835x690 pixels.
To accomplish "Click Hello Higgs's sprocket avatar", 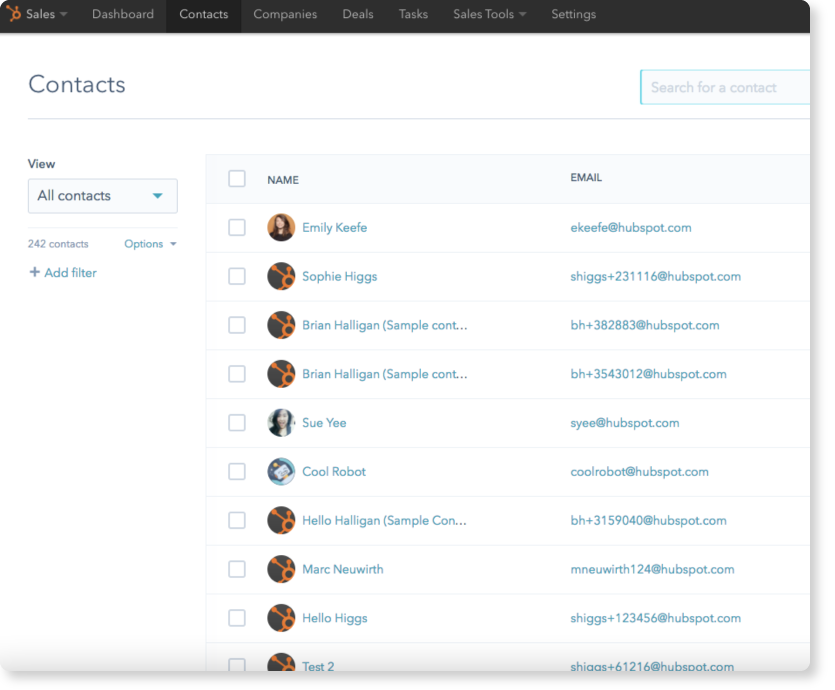I will coord(281,618).
